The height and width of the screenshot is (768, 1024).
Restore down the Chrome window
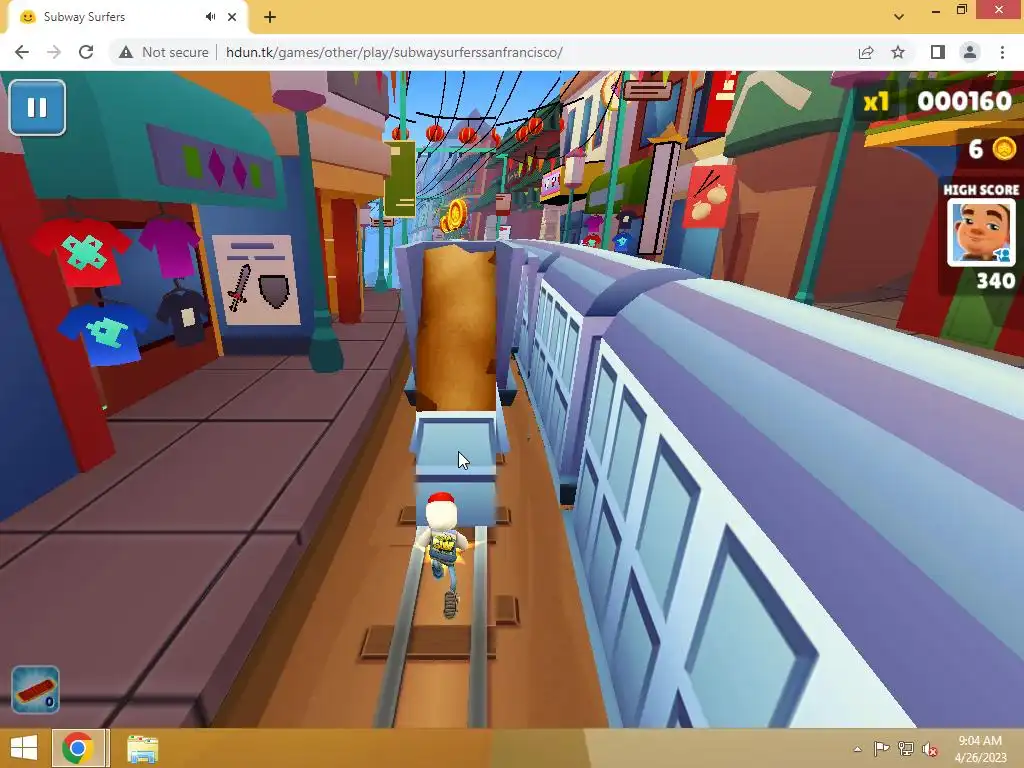coord(962,10)
